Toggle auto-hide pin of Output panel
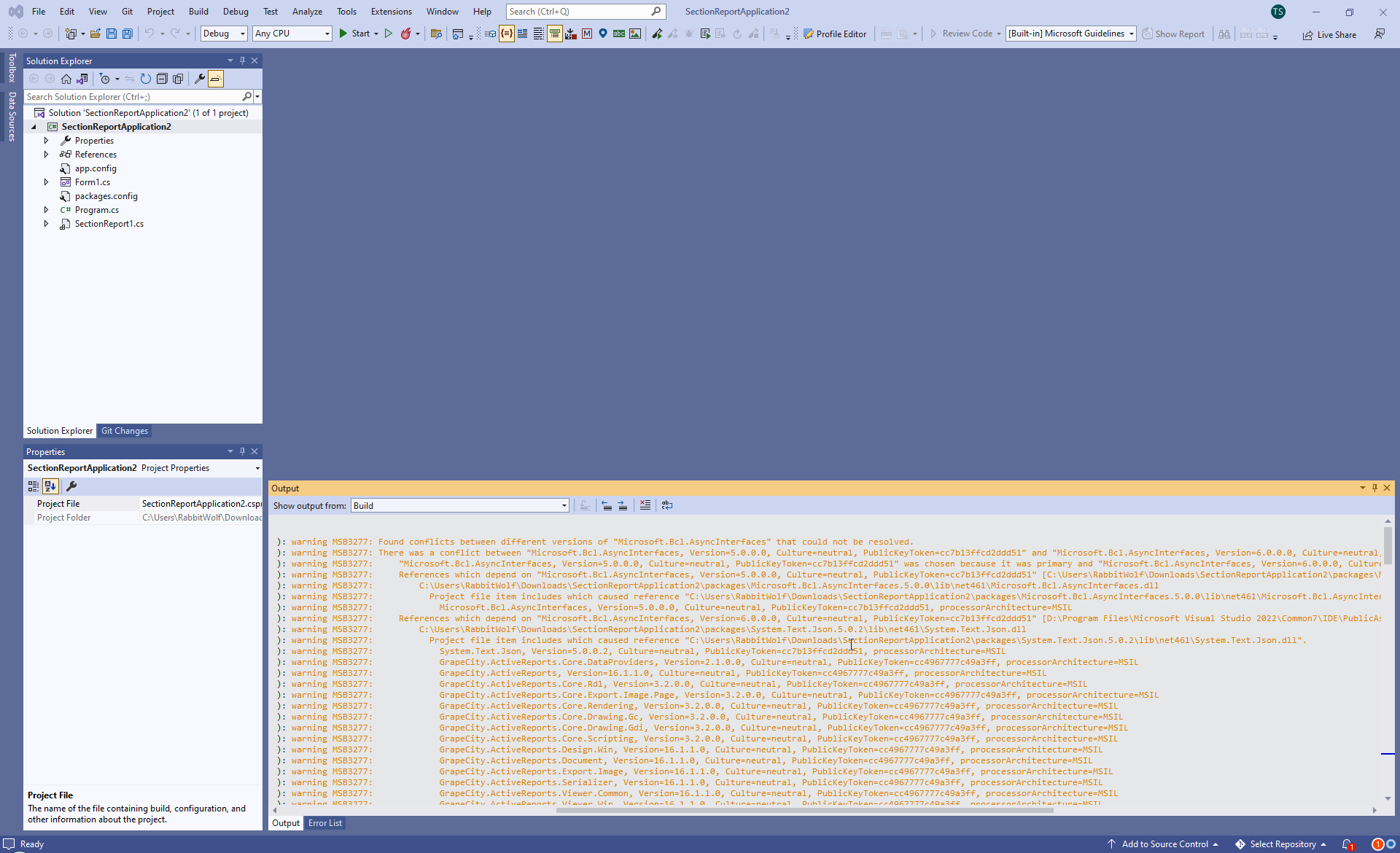This screenshot has height=853, width=1400. (x=1374, y=488)
